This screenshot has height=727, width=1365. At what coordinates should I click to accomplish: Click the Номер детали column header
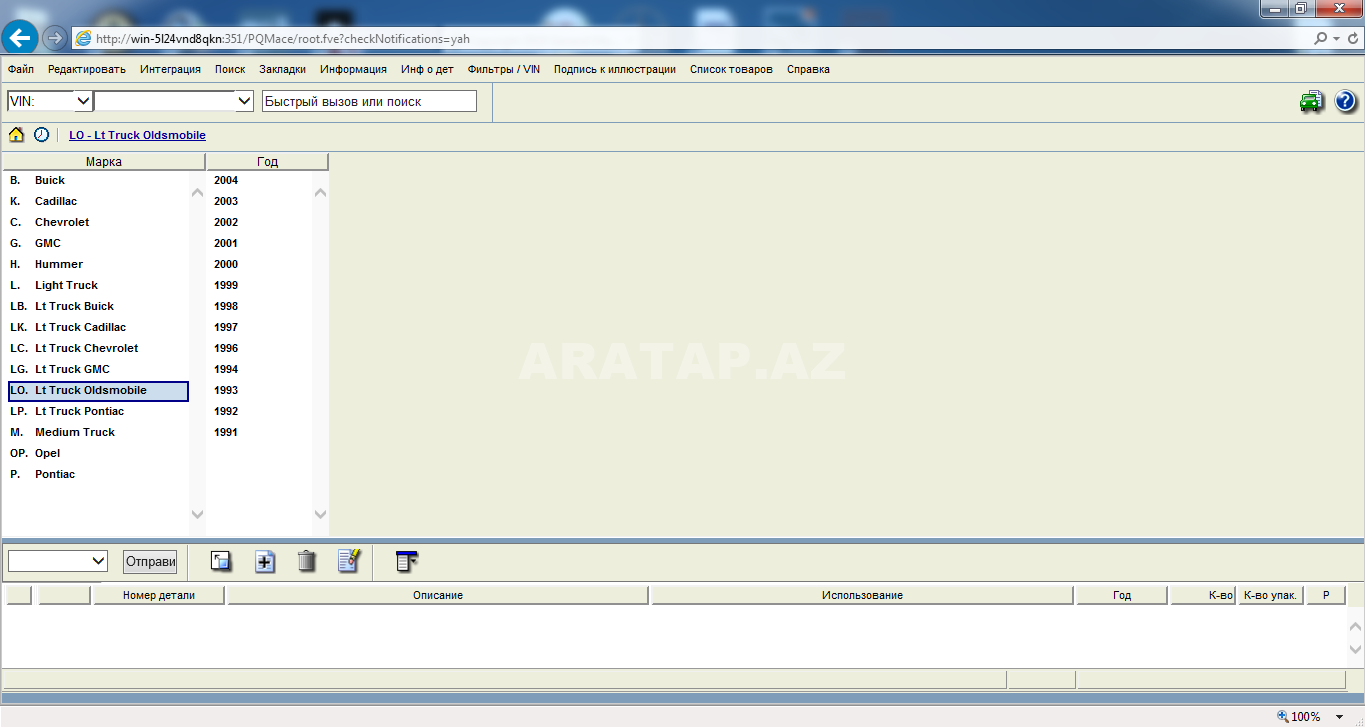coord(159,595)
